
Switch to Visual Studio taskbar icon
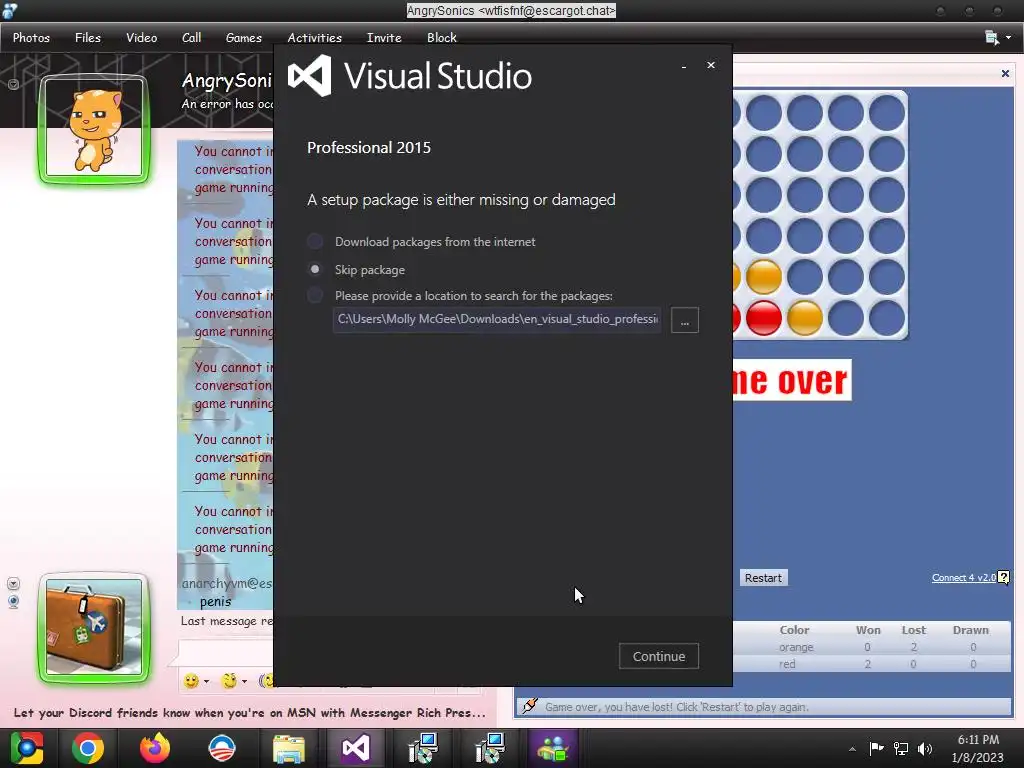356,748
